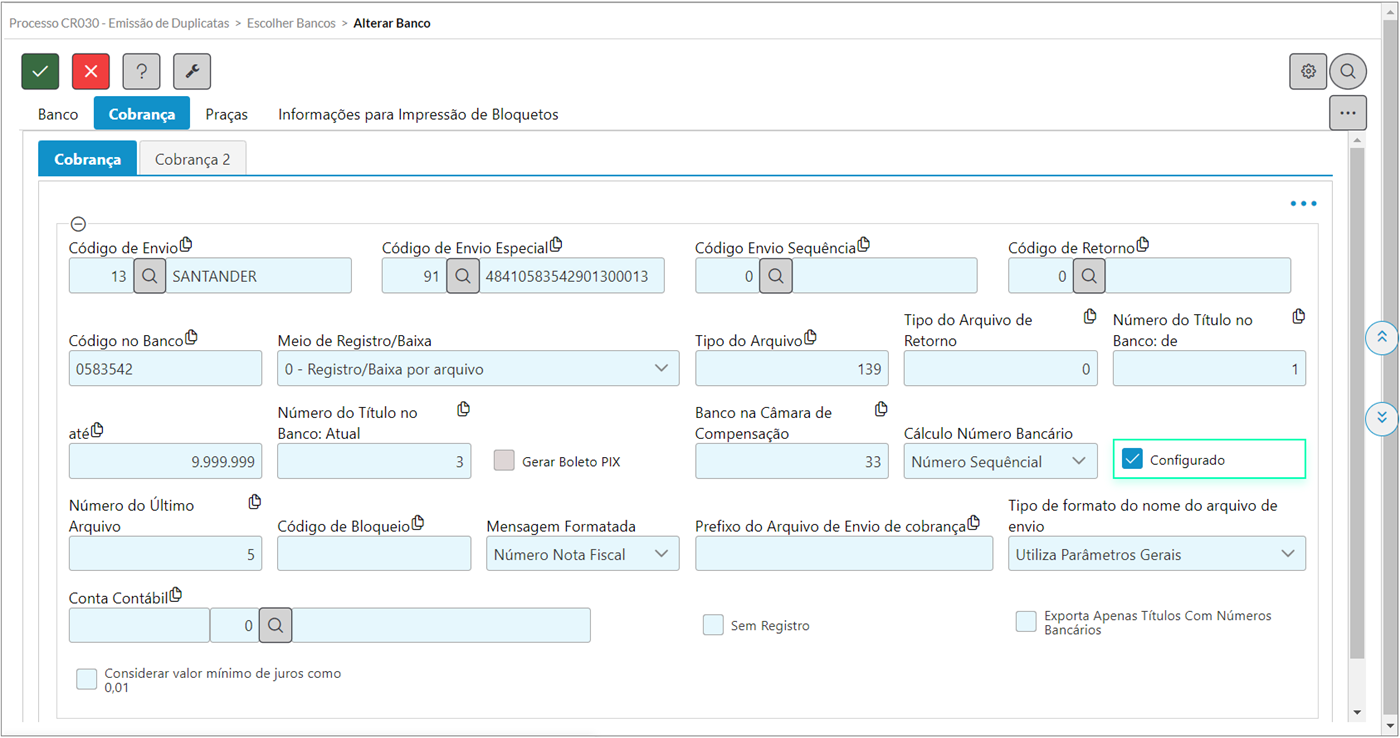Click the green confirm checkmark button
1400x738 pixels.
click(x=41, y=72)
